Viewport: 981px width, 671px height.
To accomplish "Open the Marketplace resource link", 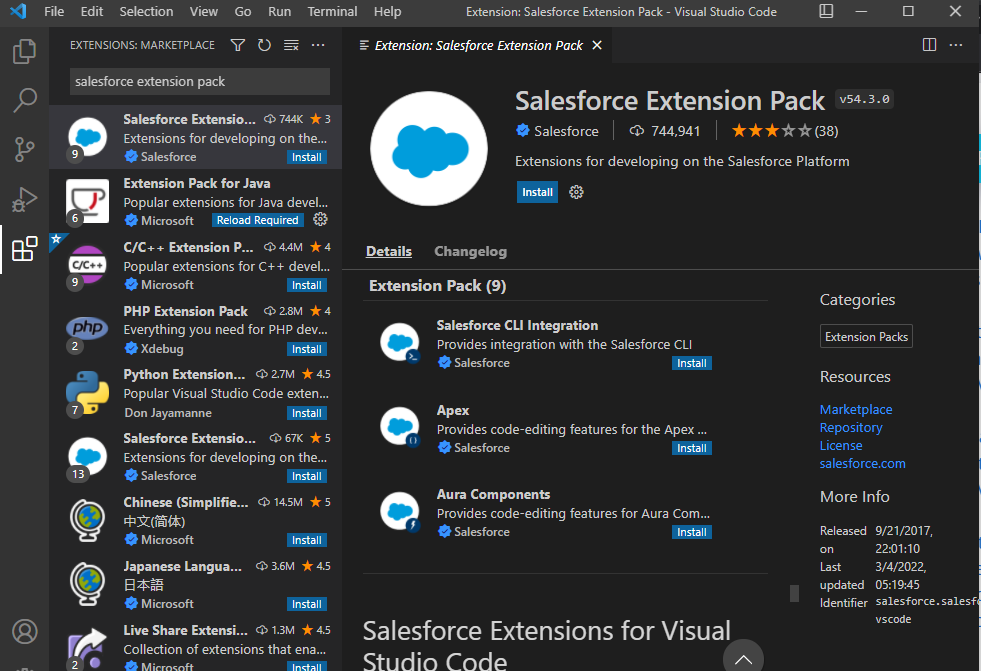I will [x=856, y=410].
